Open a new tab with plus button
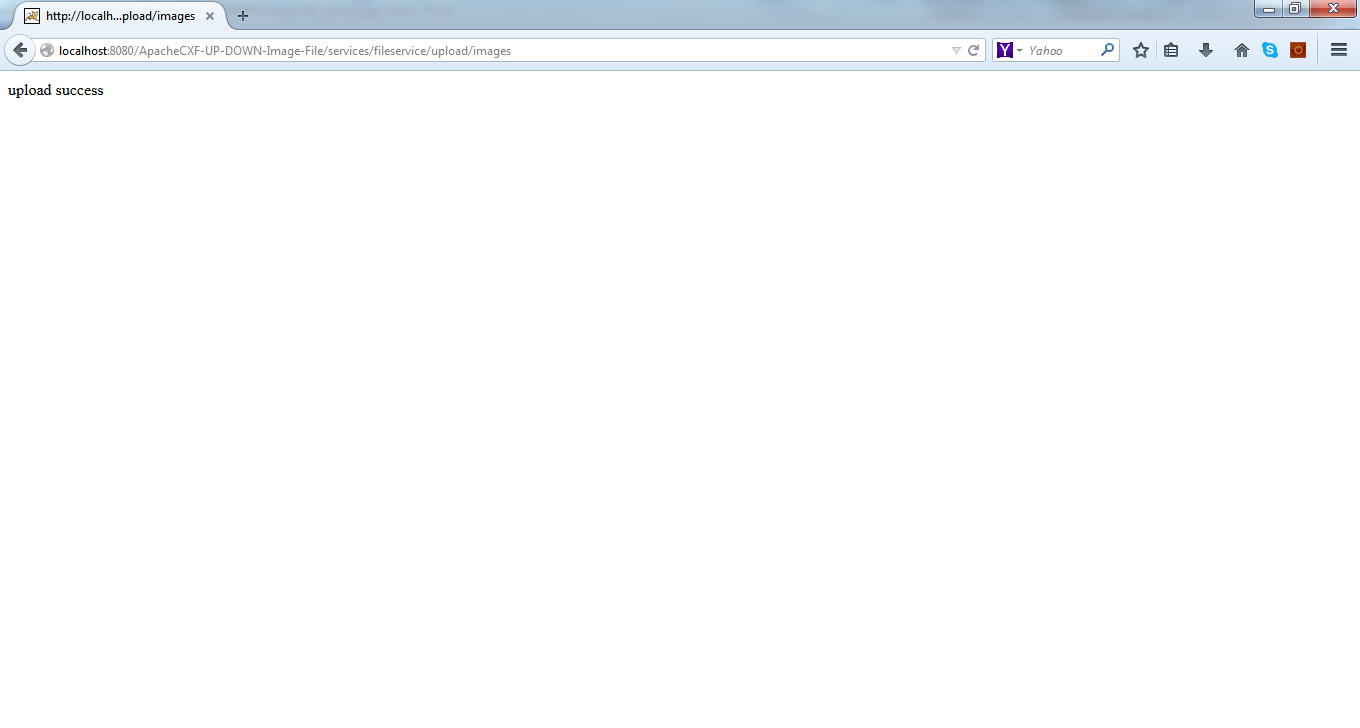 click(242, 16)
